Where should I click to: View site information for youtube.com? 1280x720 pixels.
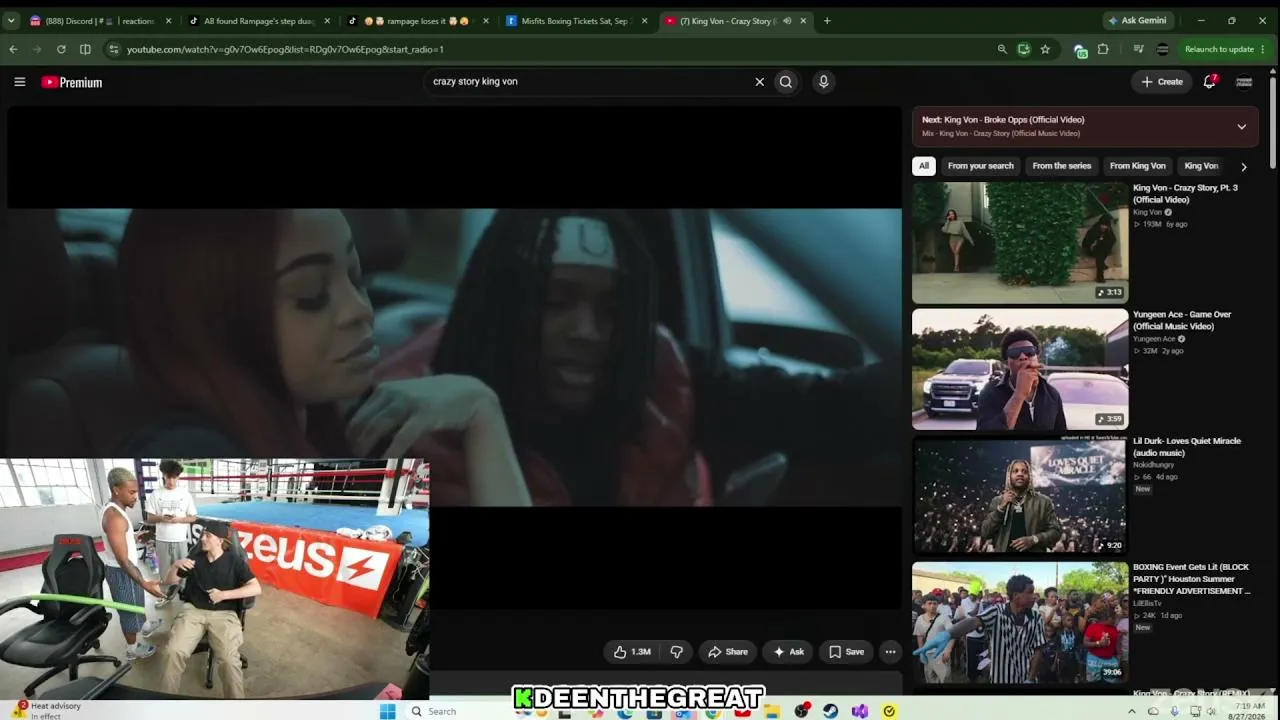point(114,49)
